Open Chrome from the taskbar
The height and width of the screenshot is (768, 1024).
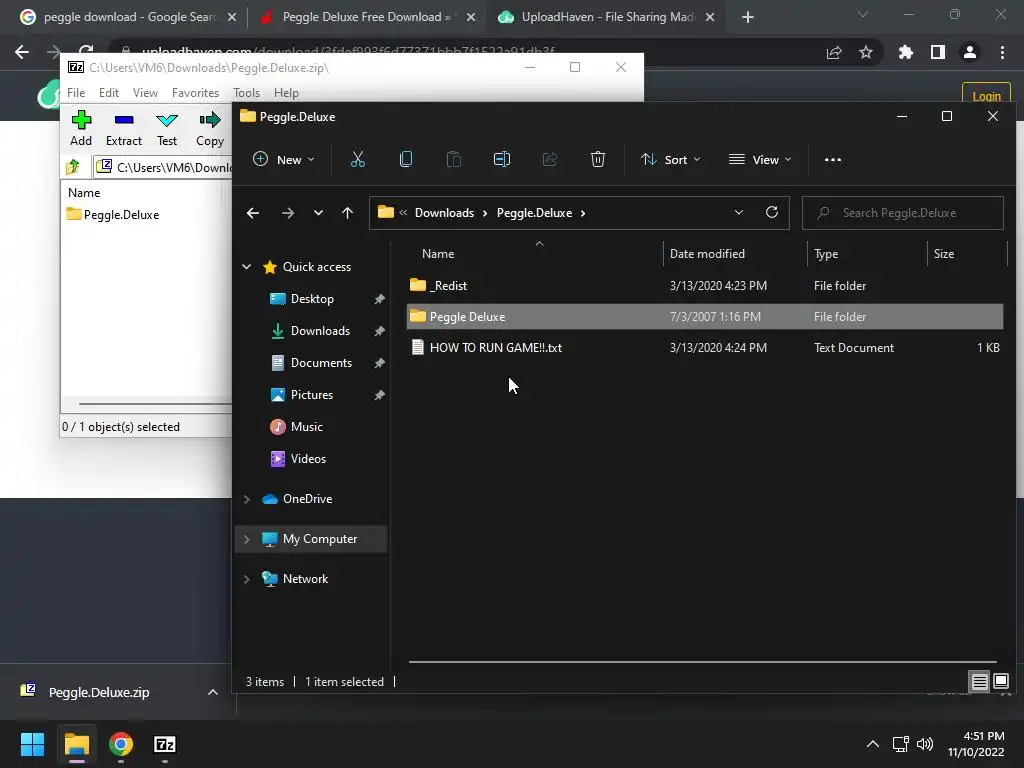(121, 744)
